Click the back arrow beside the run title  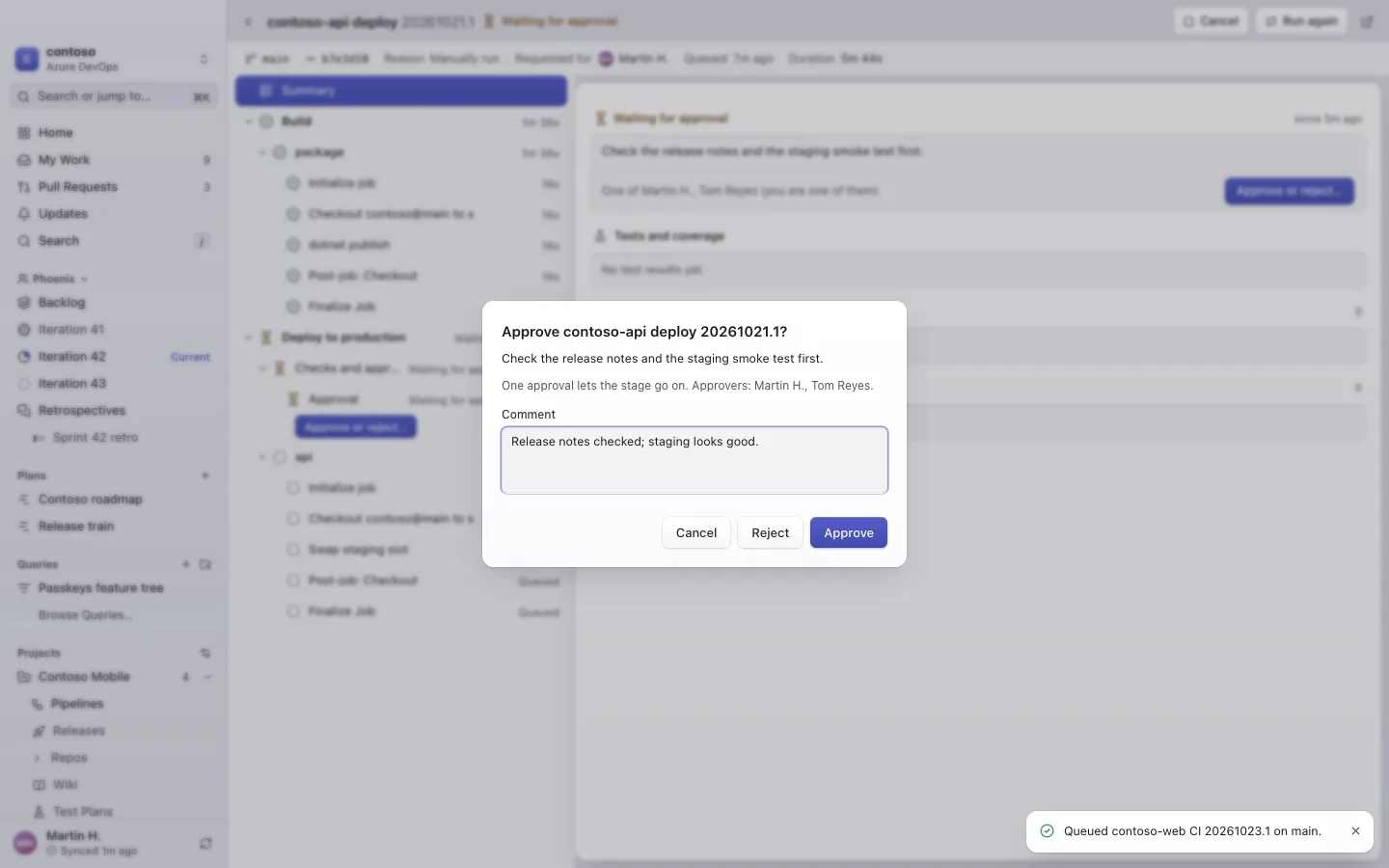(248, 21)
